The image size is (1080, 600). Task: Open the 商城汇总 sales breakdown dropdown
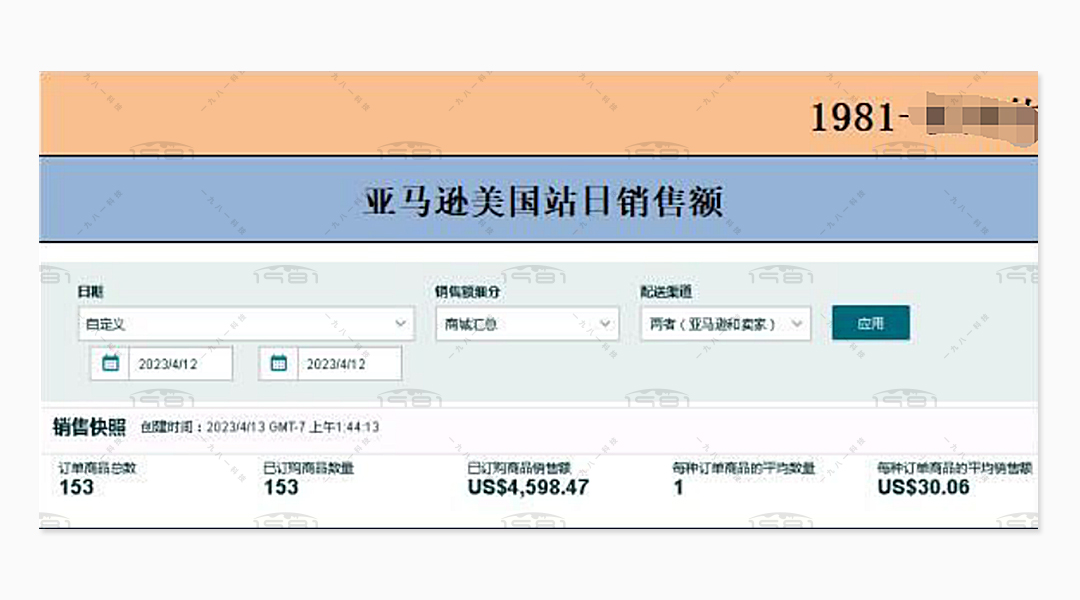[x=528, y=323]
